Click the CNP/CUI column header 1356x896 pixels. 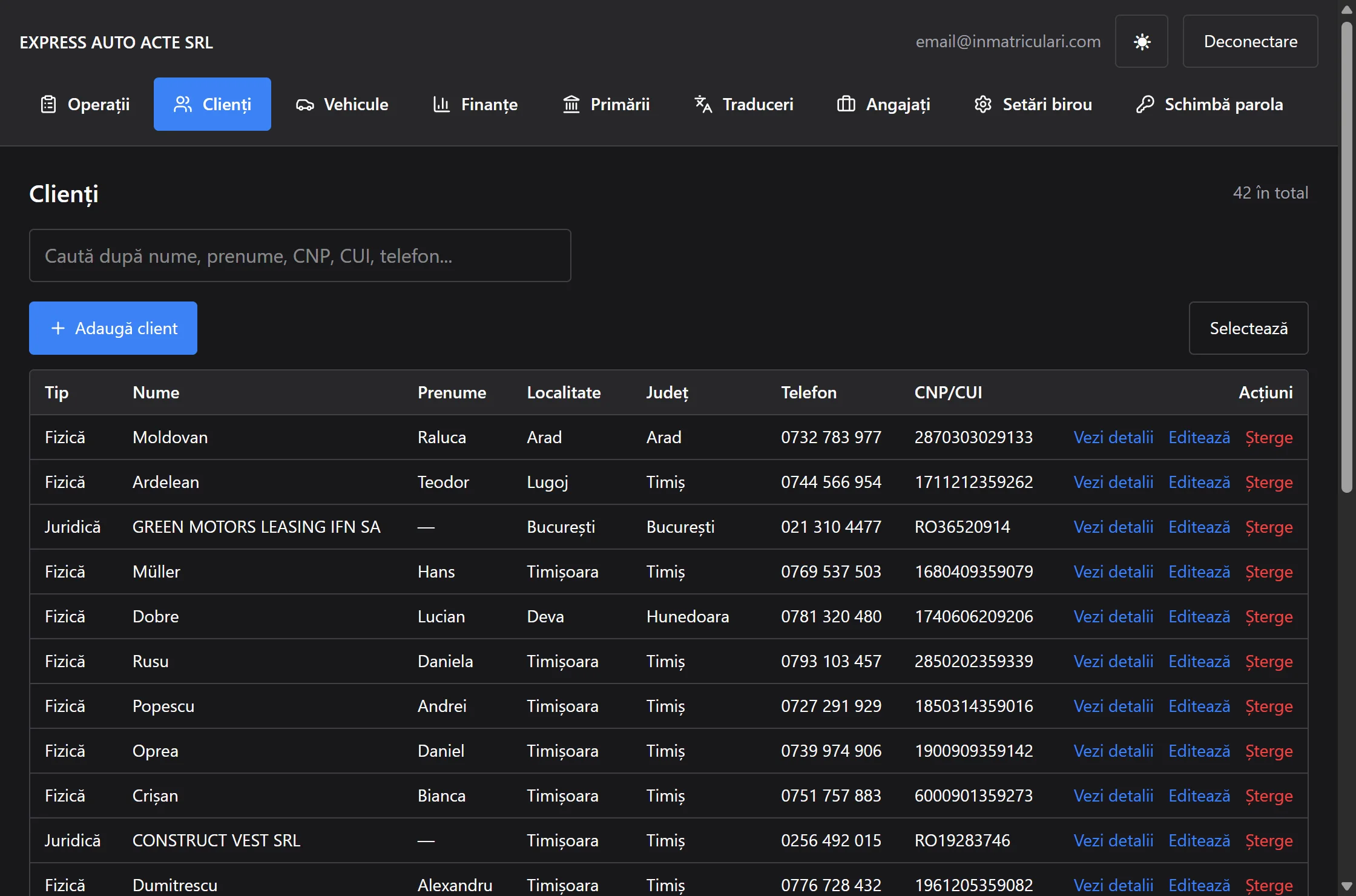(948, 392)
